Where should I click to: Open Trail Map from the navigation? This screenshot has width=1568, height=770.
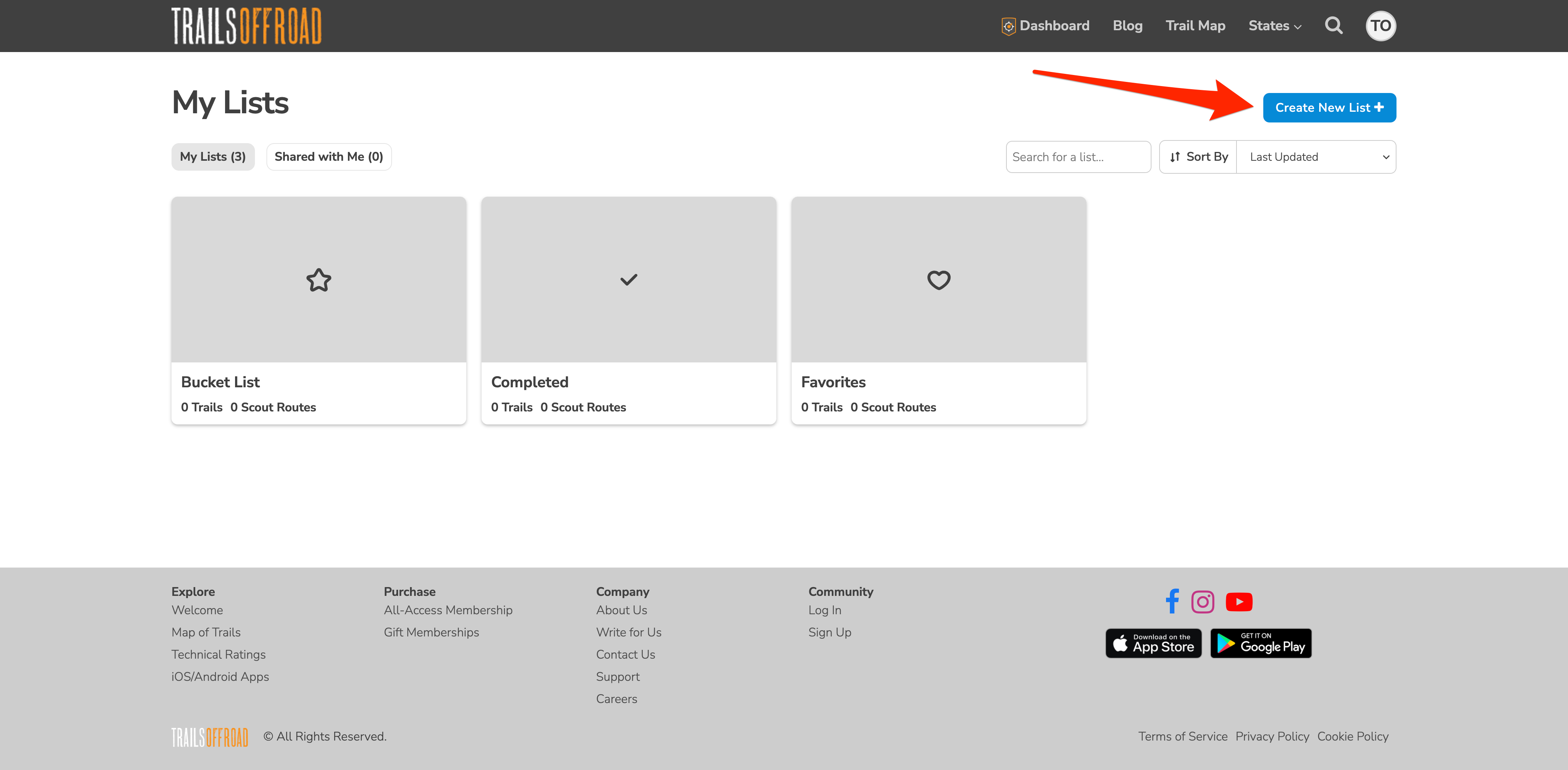click(x=1196, y=26)
